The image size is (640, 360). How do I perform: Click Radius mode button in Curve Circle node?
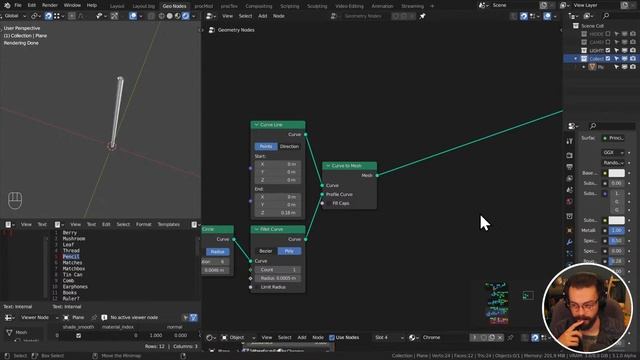217,251
